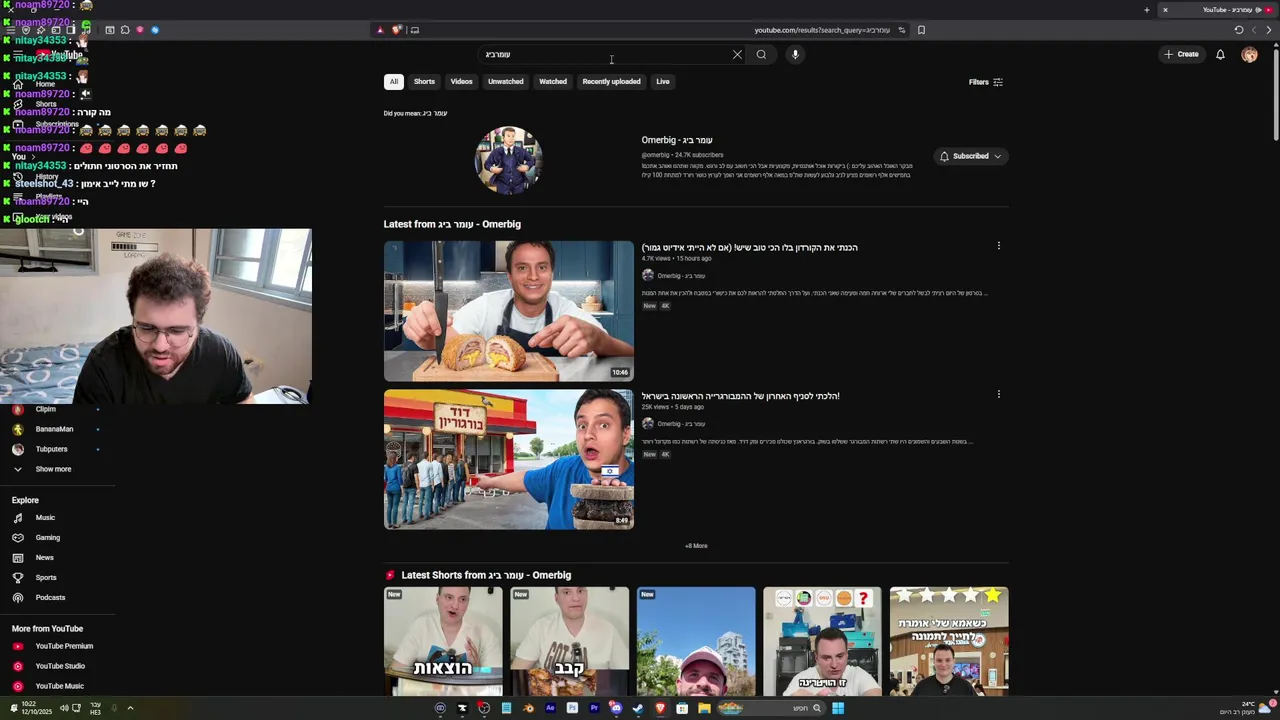Image resolution: width=1280 pixels, height=720 pixels.
Task: Select the Unwatched filter chip
Action: tap(505, 82)
